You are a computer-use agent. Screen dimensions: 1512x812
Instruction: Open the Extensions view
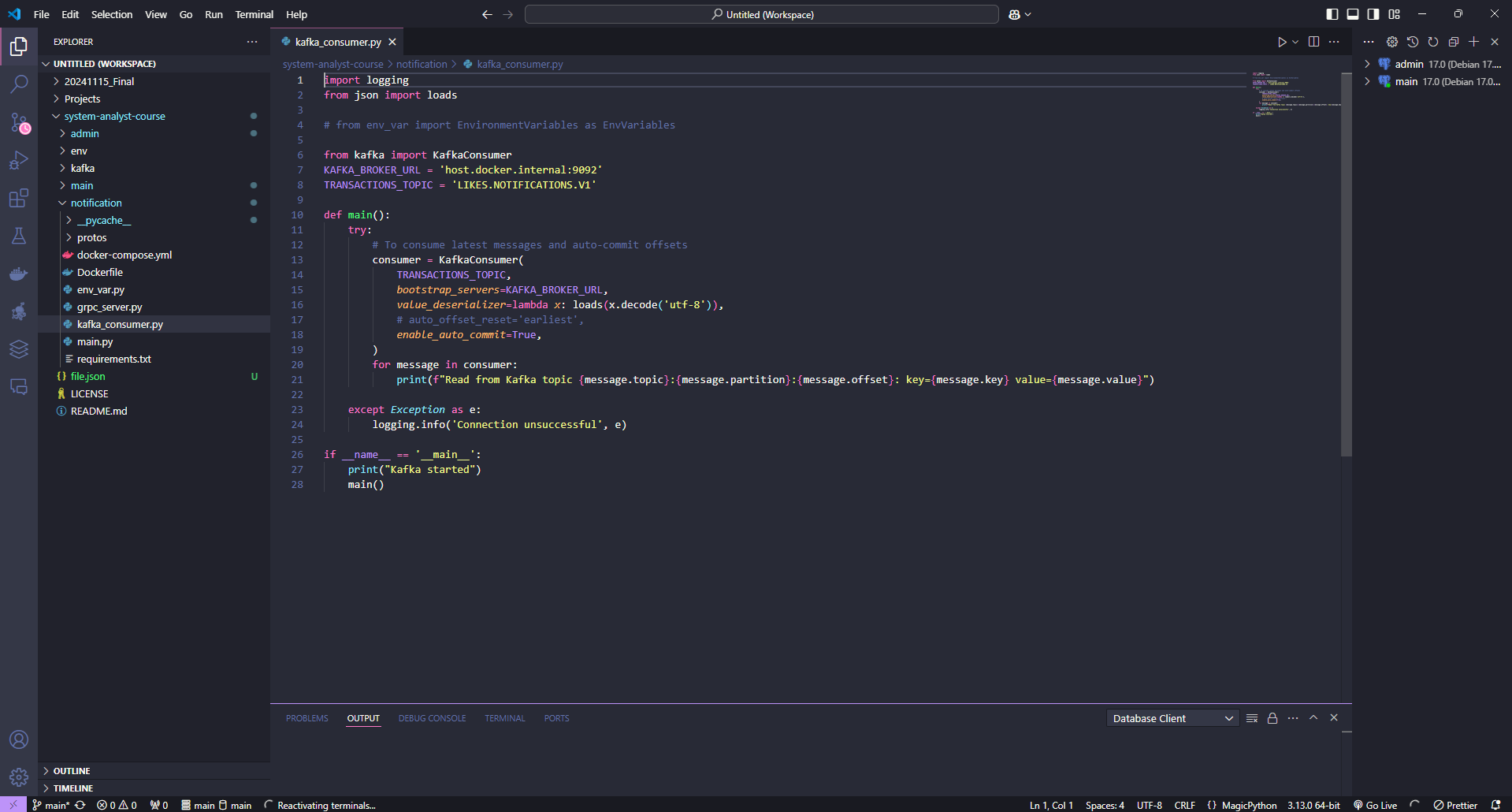[19, 198]
